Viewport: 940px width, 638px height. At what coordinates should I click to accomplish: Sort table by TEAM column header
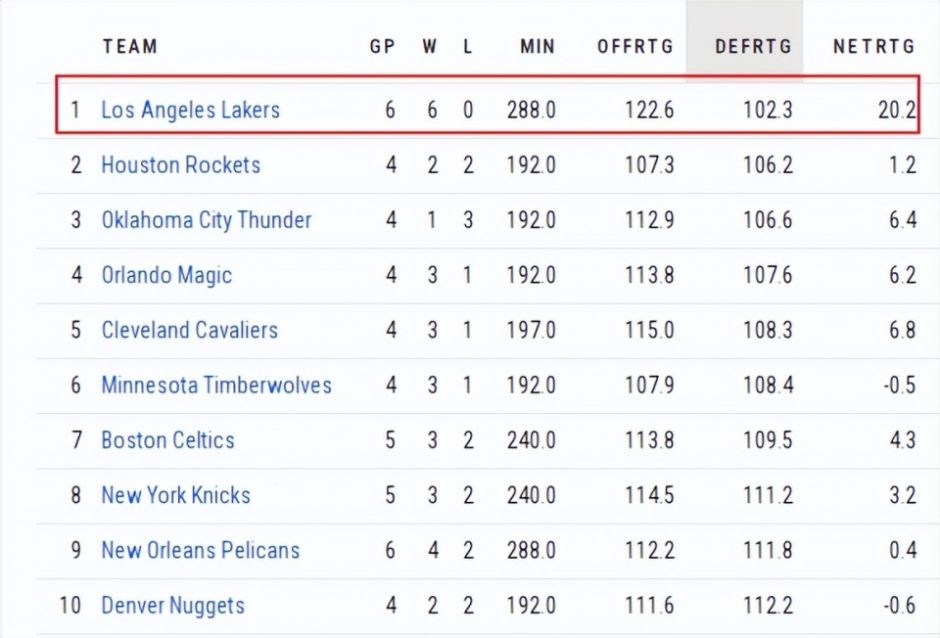[x=130, y=46]
